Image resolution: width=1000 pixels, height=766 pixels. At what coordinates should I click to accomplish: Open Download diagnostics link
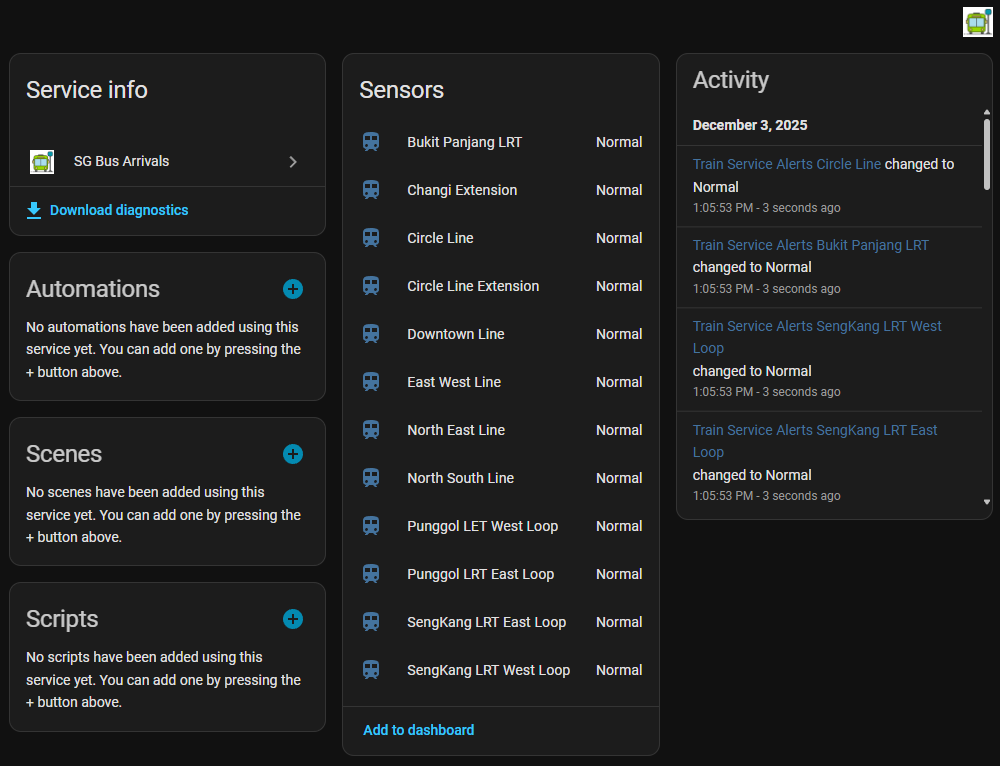[118, 210]
